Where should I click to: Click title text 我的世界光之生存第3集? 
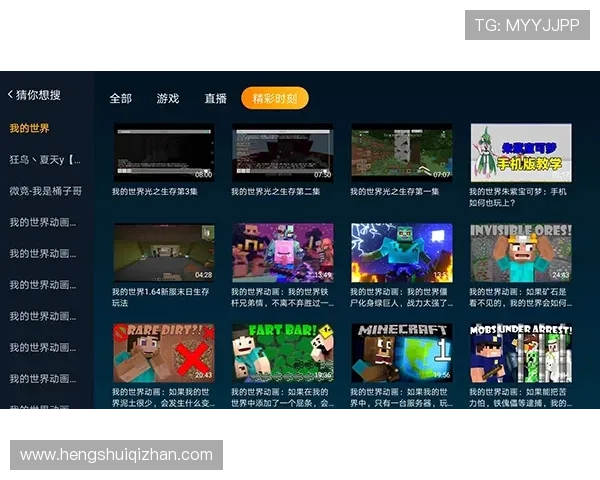155,191
